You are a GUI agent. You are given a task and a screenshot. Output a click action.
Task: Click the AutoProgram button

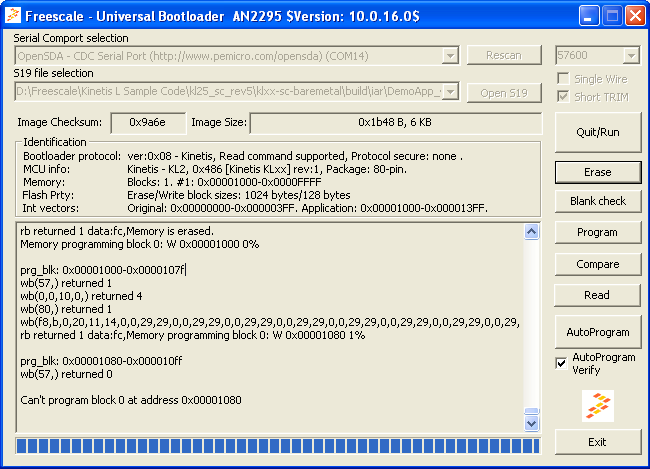pyautogui.click(x=598, y=332)
